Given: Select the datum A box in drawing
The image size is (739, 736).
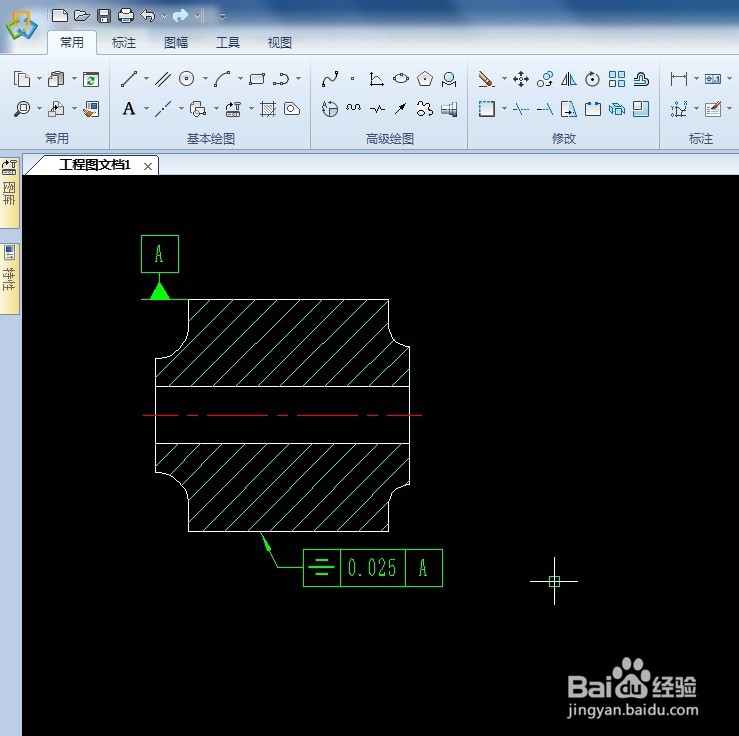Looking at the screenshot, I should click(160, 254).
